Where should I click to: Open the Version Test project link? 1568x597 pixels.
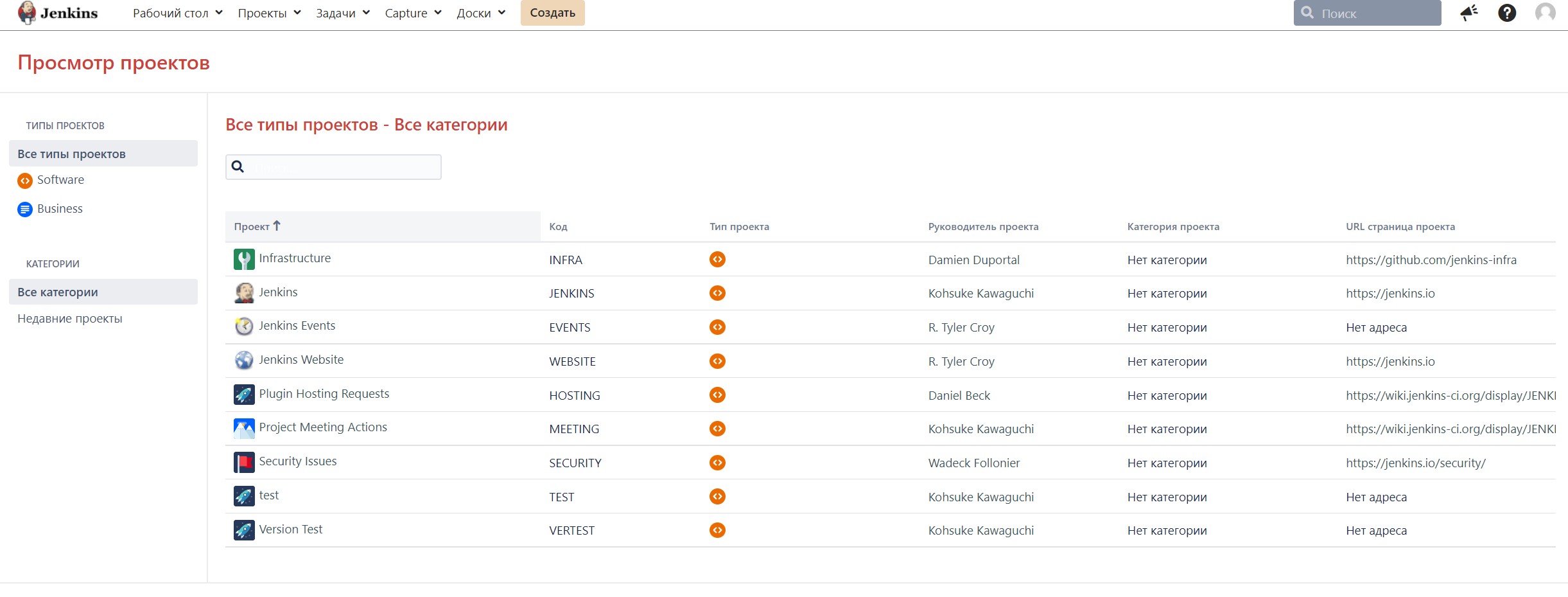click(290, 530)
